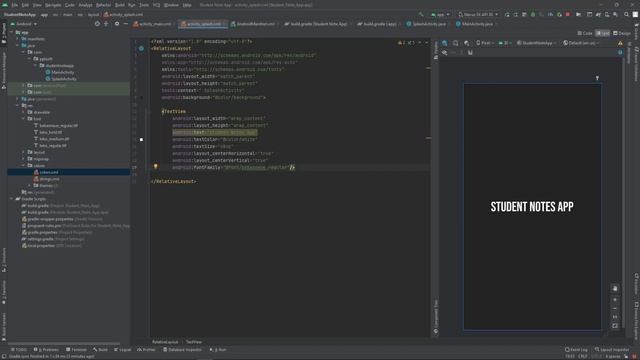Click the Make Project hammer icon

pyautogui.click(x=421, y=15)
